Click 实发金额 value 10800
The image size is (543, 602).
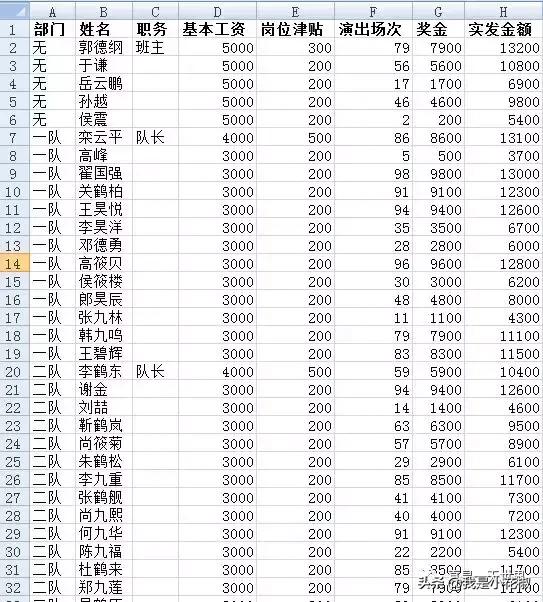pyautogui.click(x=503, y=66)
